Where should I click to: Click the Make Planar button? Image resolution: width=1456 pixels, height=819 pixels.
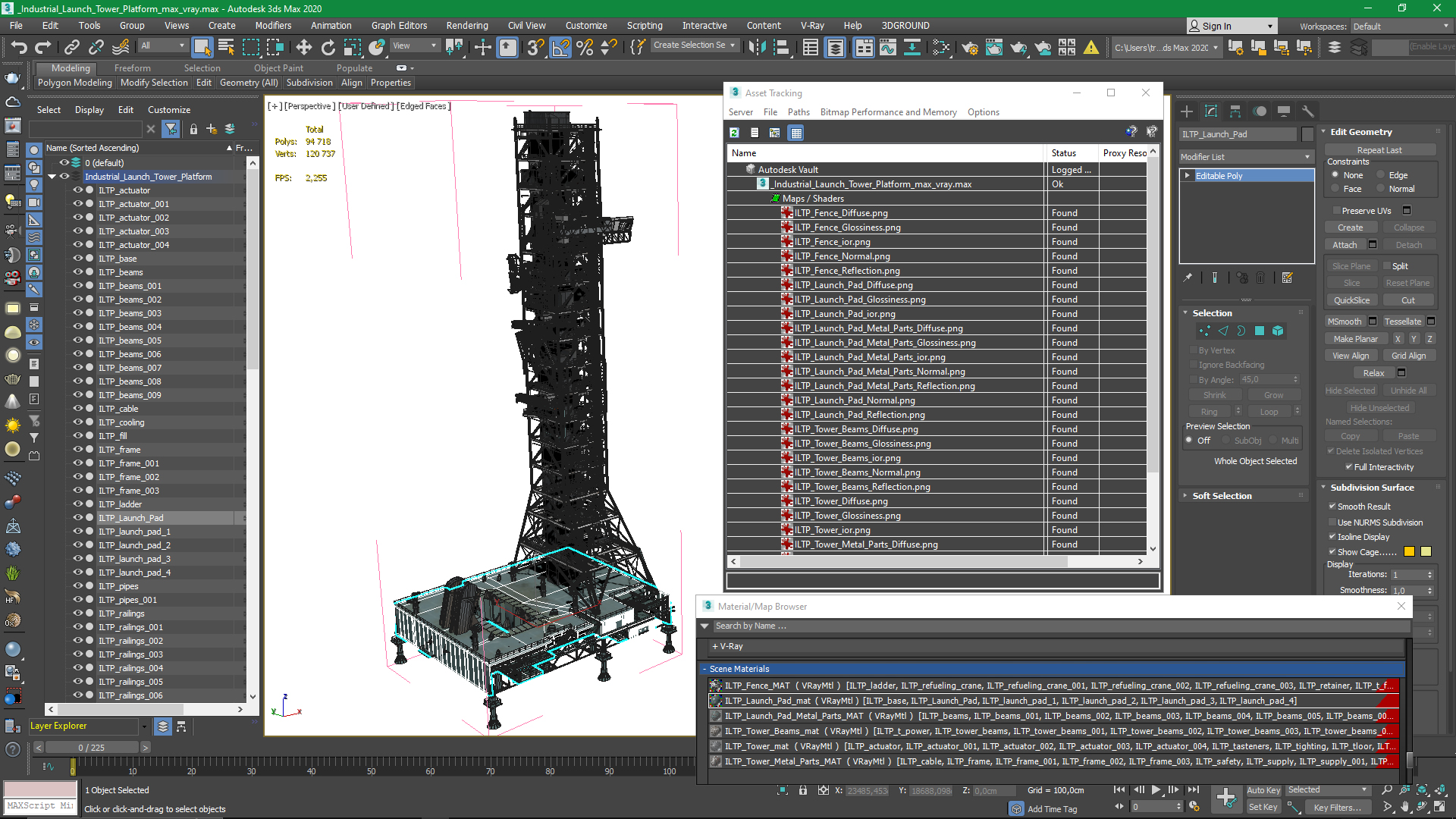coord(1356,339)
